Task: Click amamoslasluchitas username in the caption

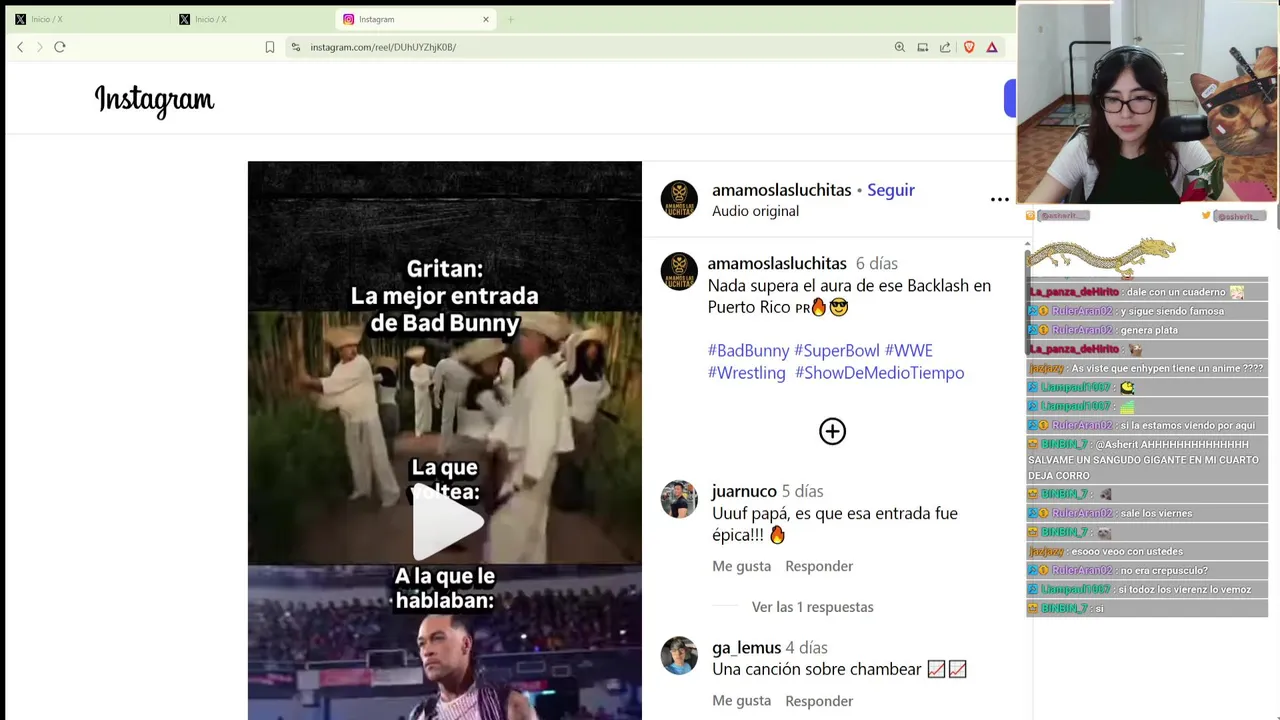Action: coord(777,263)
